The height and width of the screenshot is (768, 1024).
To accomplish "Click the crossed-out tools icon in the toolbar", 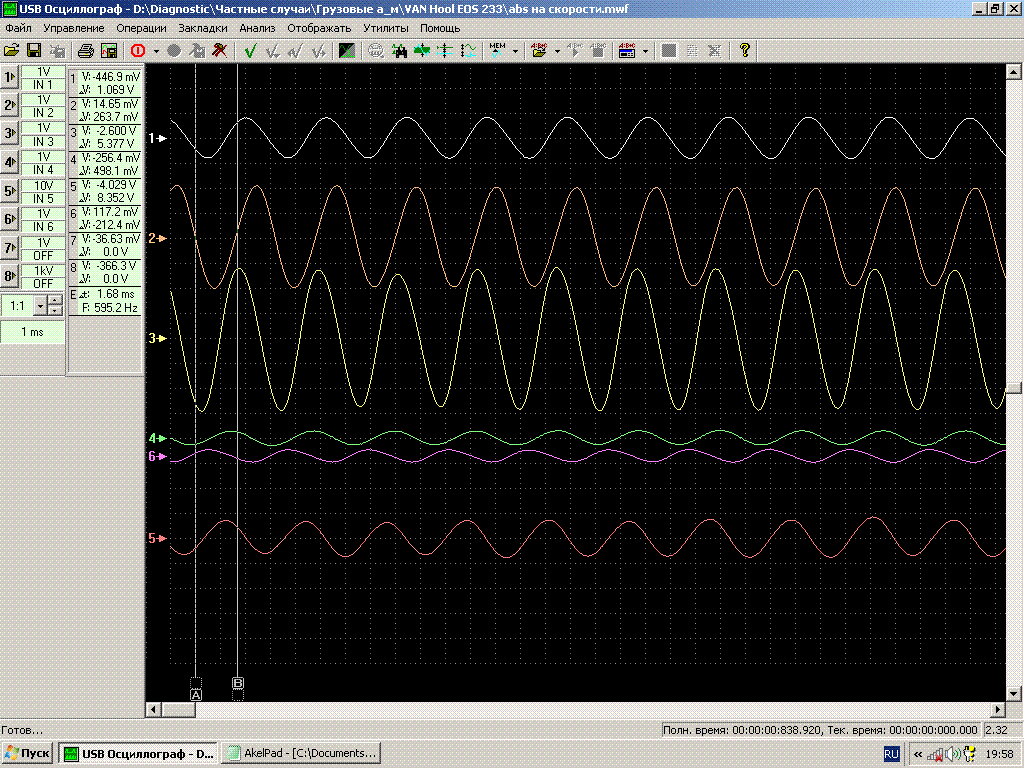I will click(x=220, y=50).
